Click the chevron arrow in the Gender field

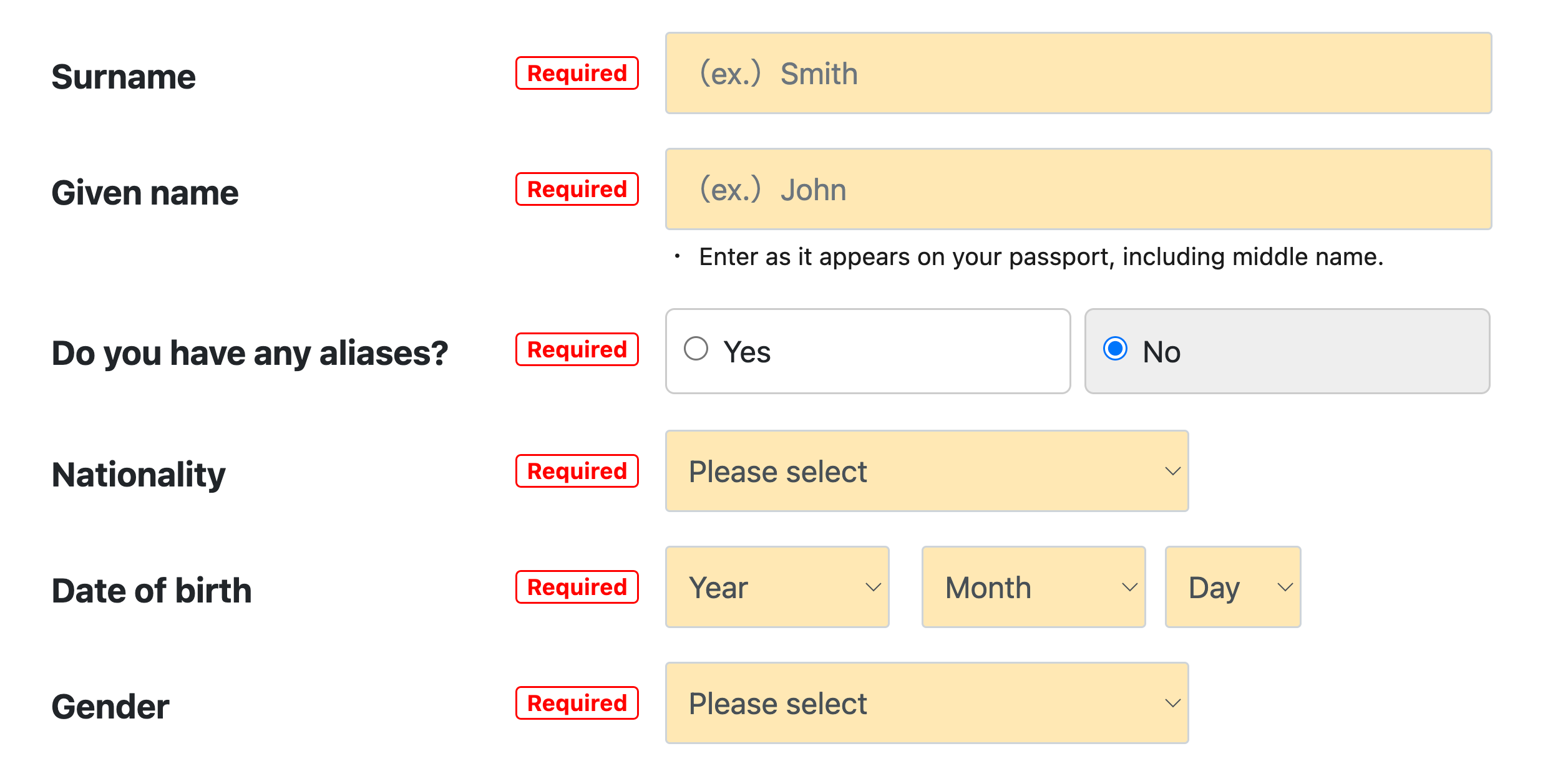(x=1172, y=703)
